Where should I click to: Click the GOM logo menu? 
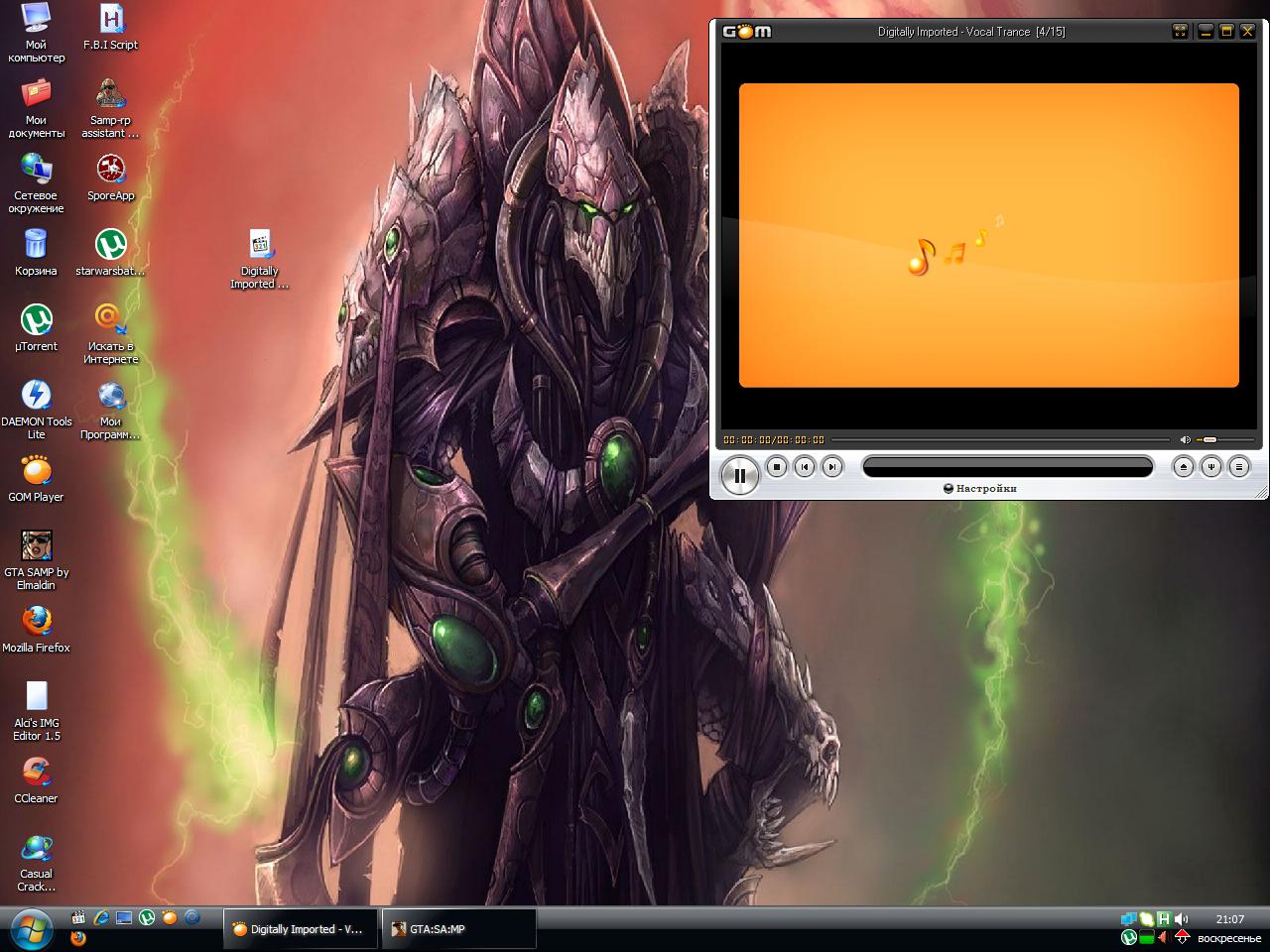746,32
